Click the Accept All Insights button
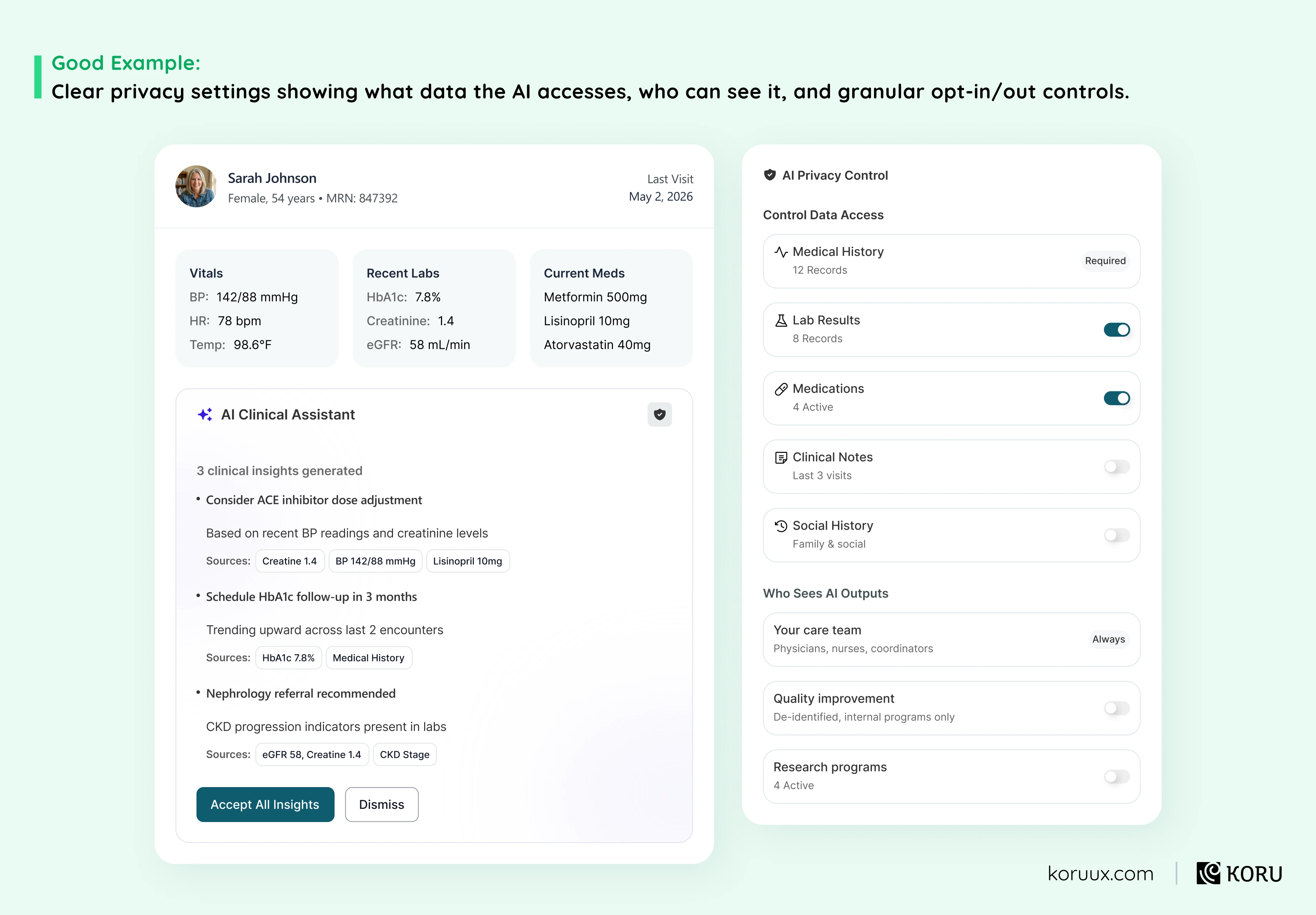Screen dimensions: 1316x915 (265, 805)
